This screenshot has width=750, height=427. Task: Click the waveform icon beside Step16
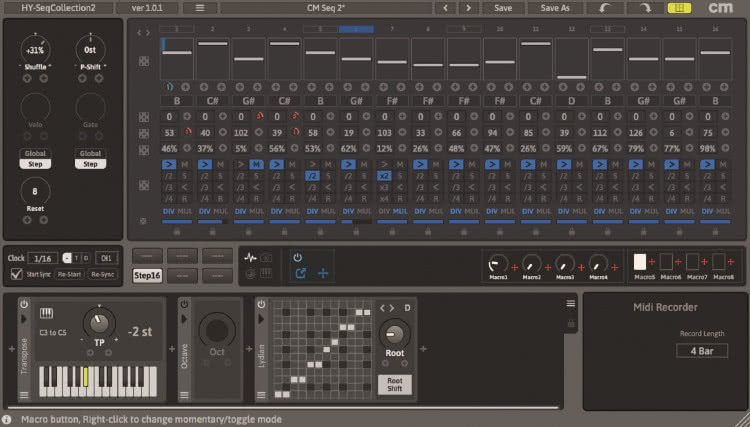pos(251,257)
